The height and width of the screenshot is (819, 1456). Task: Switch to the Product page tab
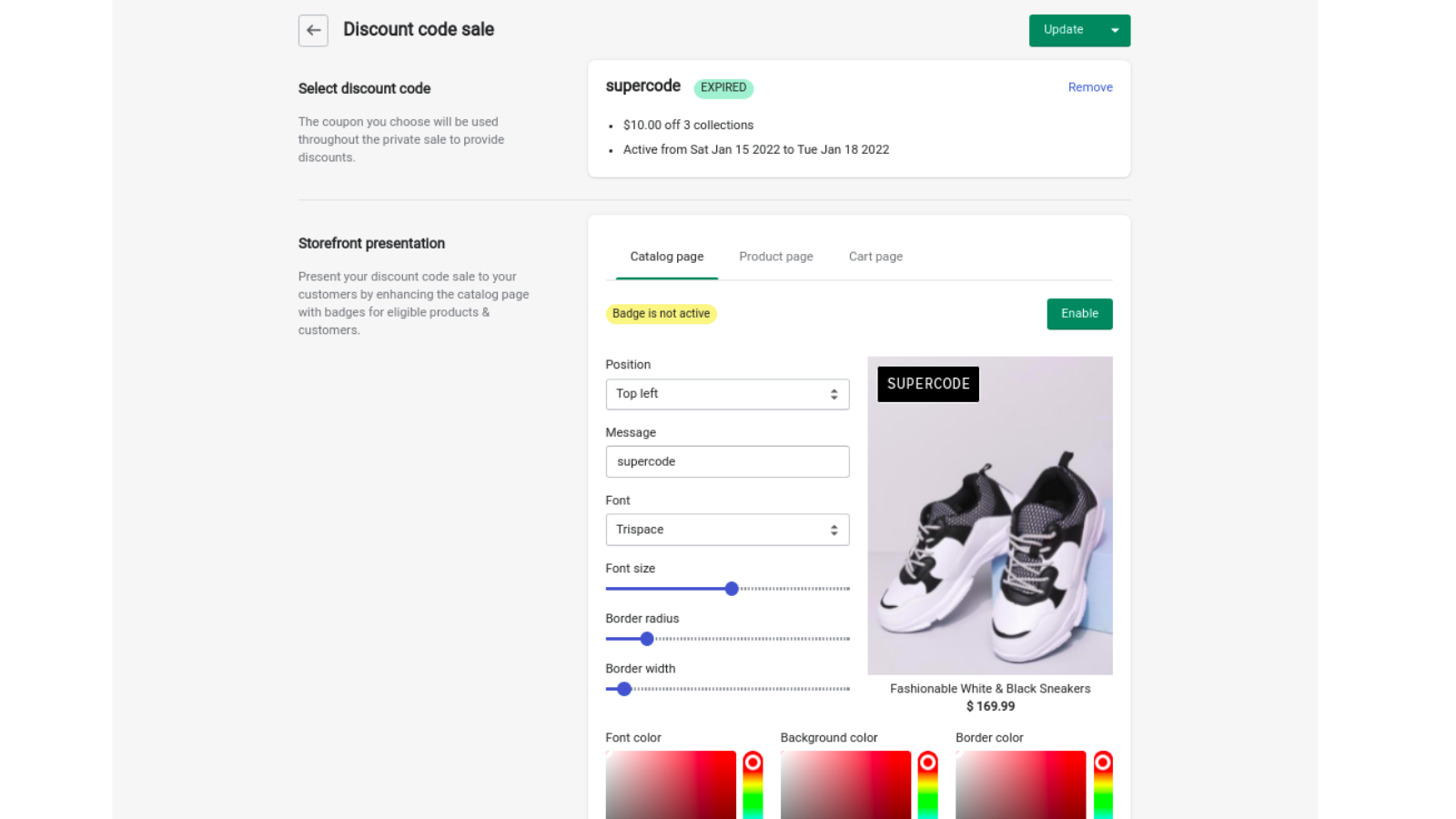(x=776, y=256)
